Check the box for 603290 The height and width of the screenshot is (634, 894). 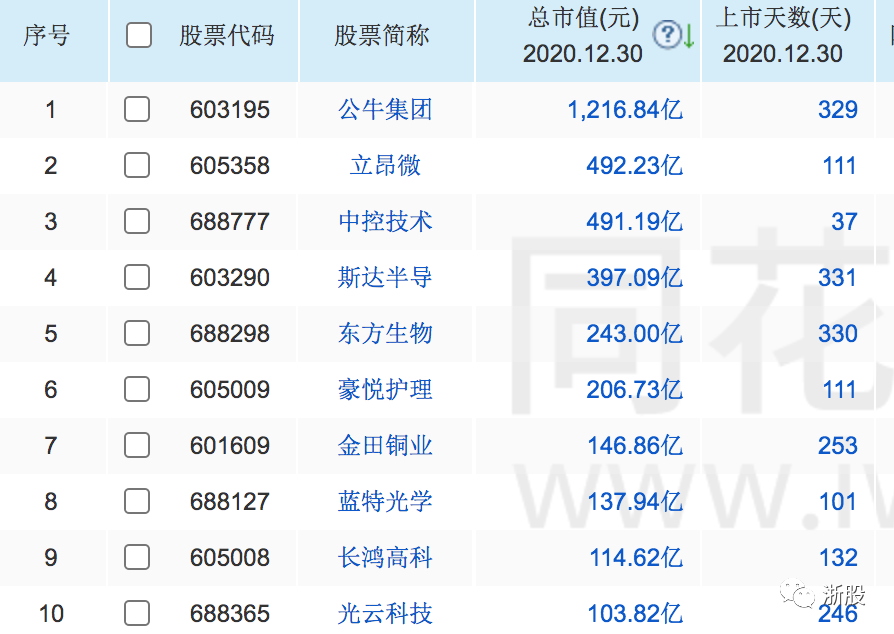click(137, 277)
